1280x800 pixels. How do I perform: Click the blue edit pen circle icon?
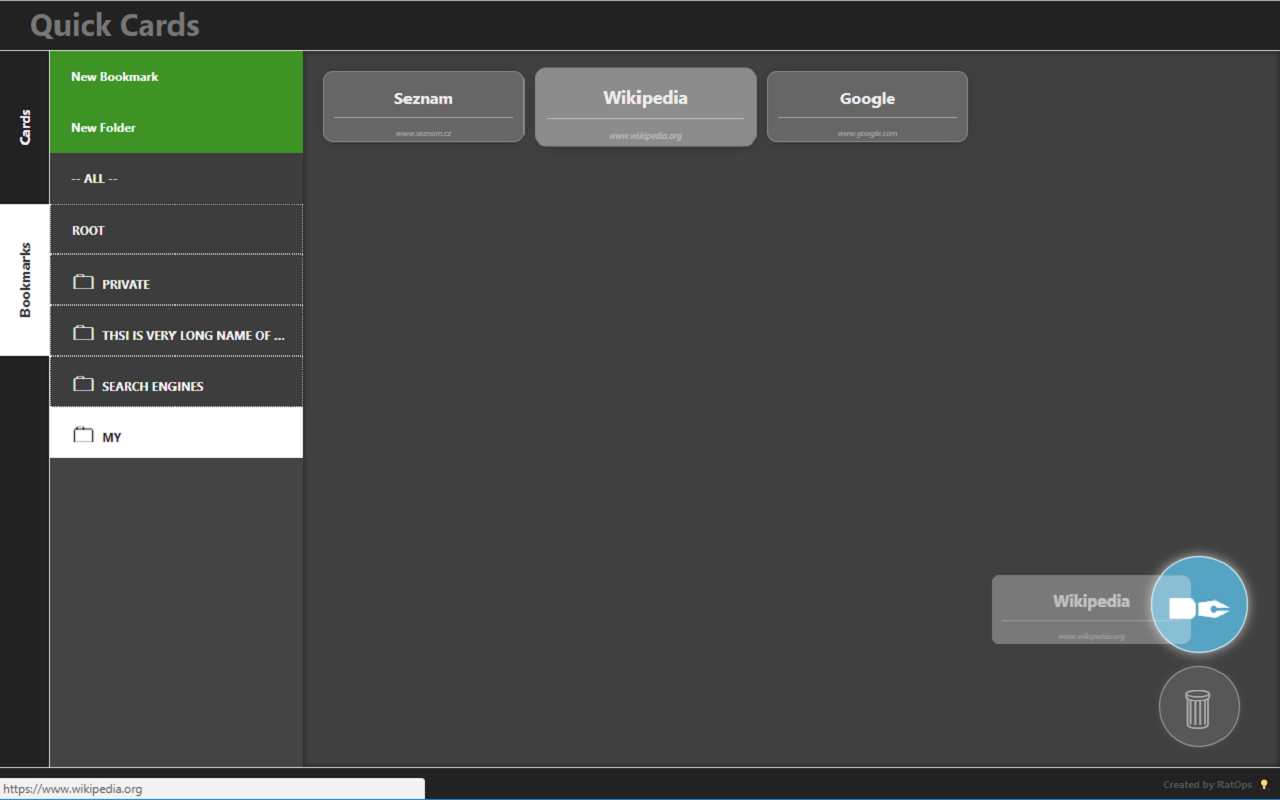tap(1199, 605)
